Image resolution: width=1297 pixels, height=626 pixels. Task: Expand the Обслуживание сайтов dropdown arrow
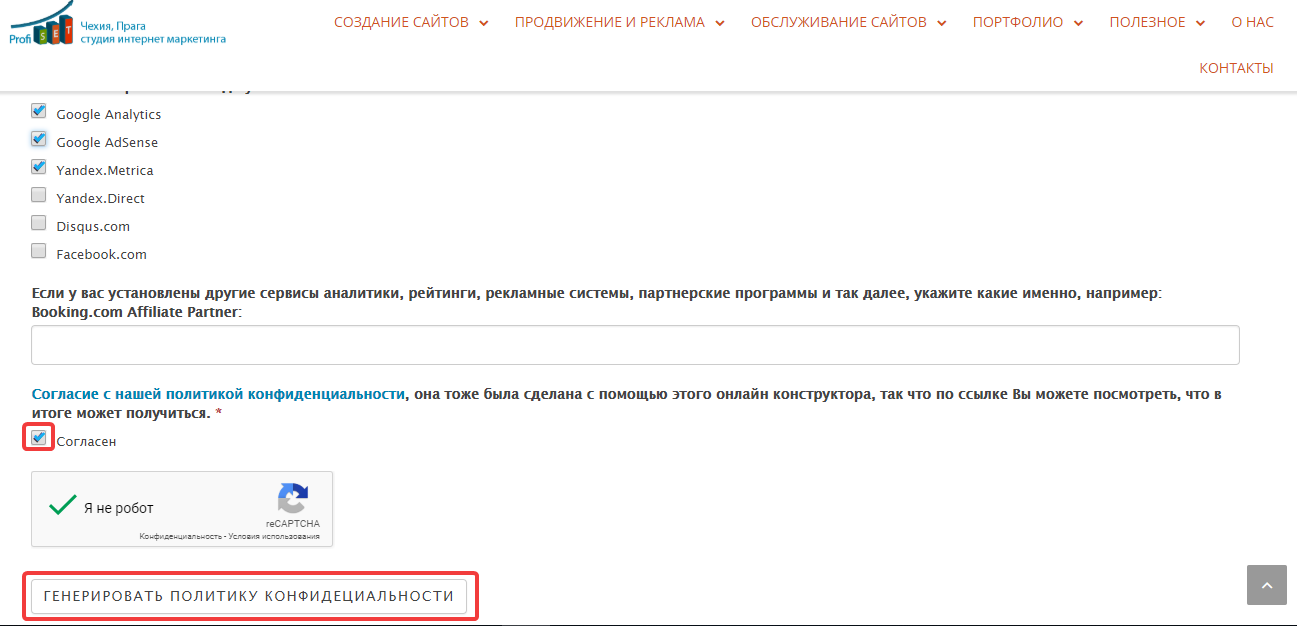click(x=942, y=23)
